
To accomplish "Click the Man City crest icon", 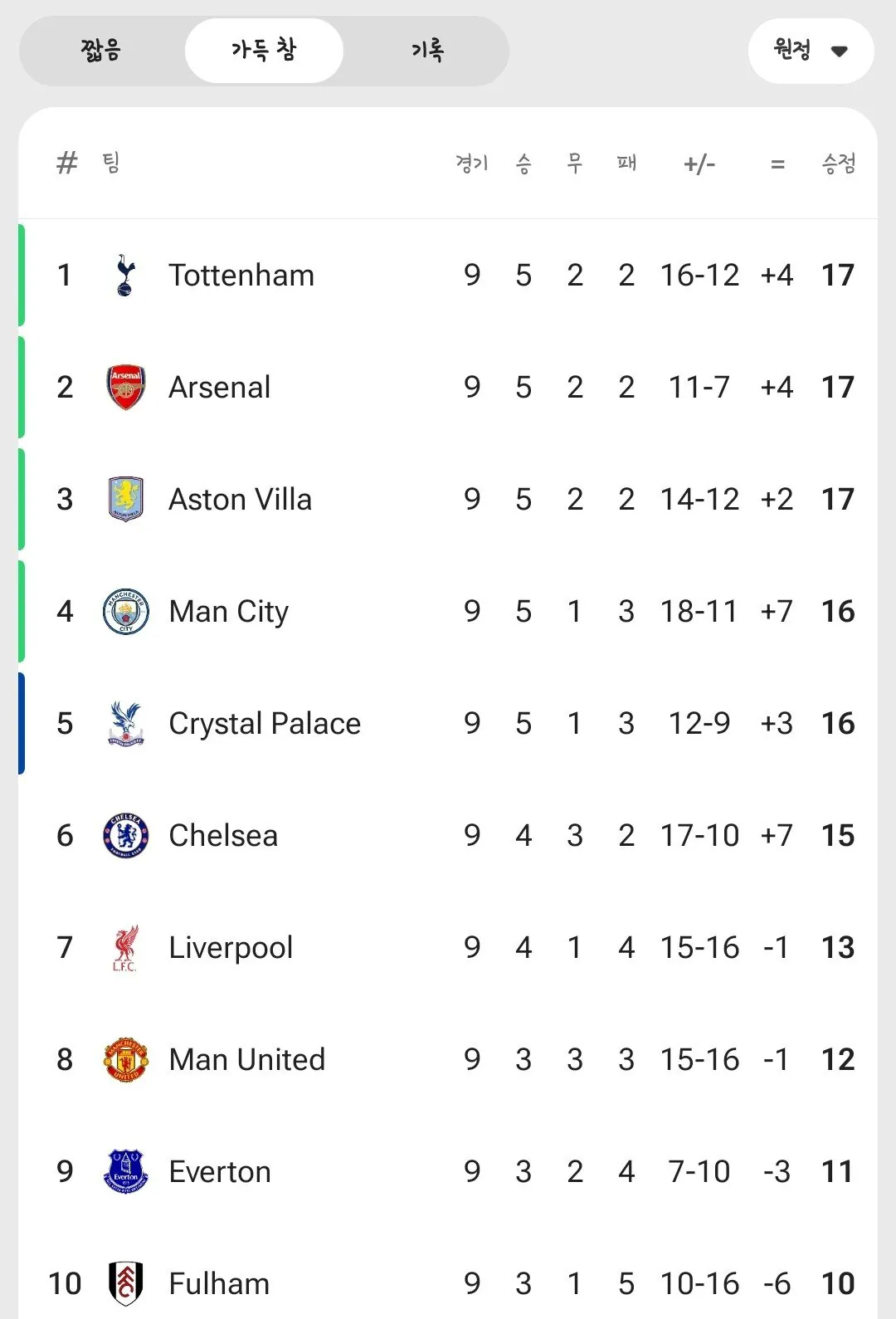I will [x=125, y=612].
